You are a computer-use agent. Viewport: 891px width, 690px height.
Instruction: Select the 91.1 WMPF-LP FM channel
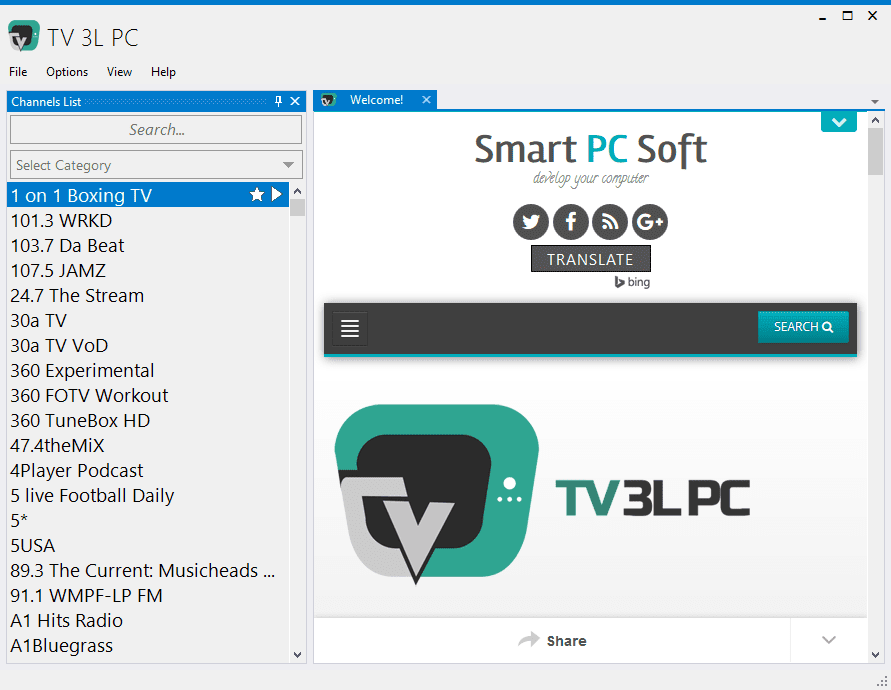coord(148,596)
